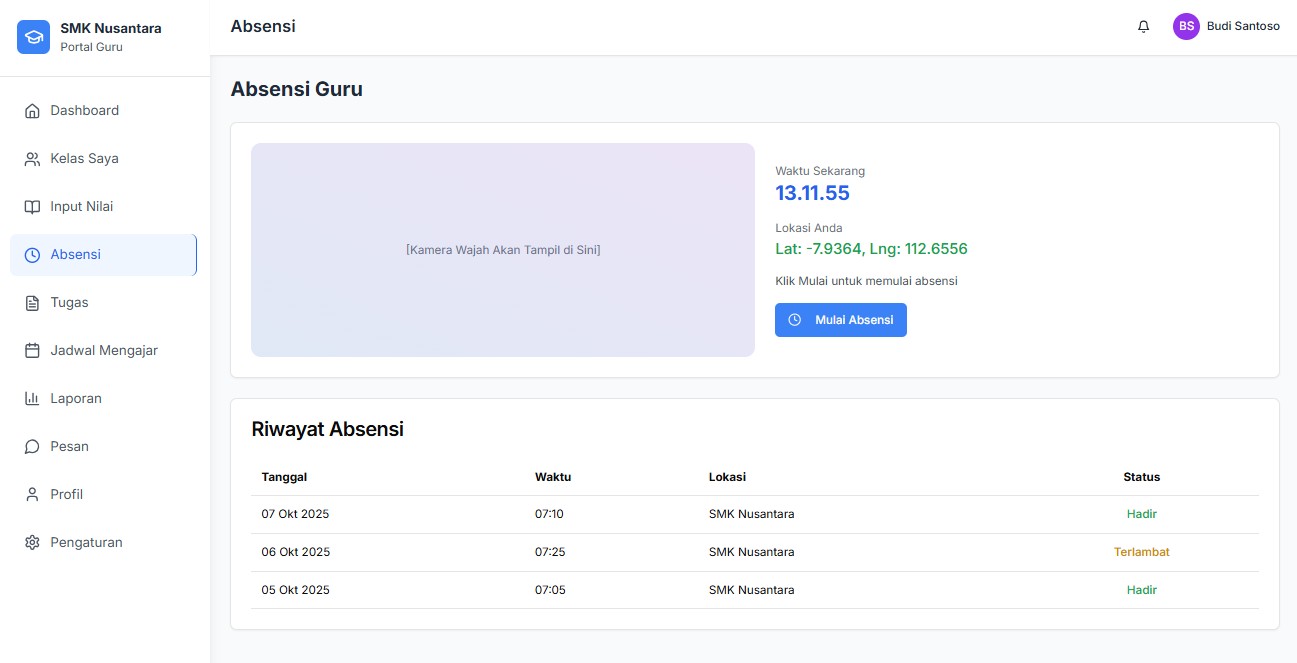This screenshot has height=663, width=1297.
Task: Click the Laporan bar chart icon
Action: coord(32,399)
